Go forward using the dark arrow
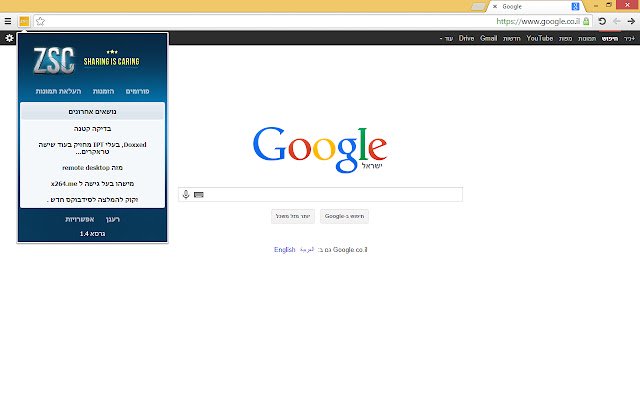Viewport: 640px width, 400px height. point(631,21)
